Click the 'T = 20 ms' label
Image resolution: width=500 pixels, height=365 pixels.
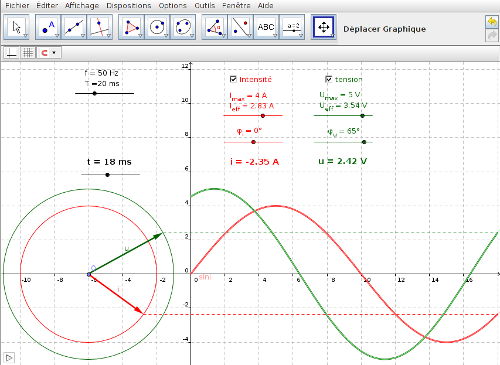(102, 83)
